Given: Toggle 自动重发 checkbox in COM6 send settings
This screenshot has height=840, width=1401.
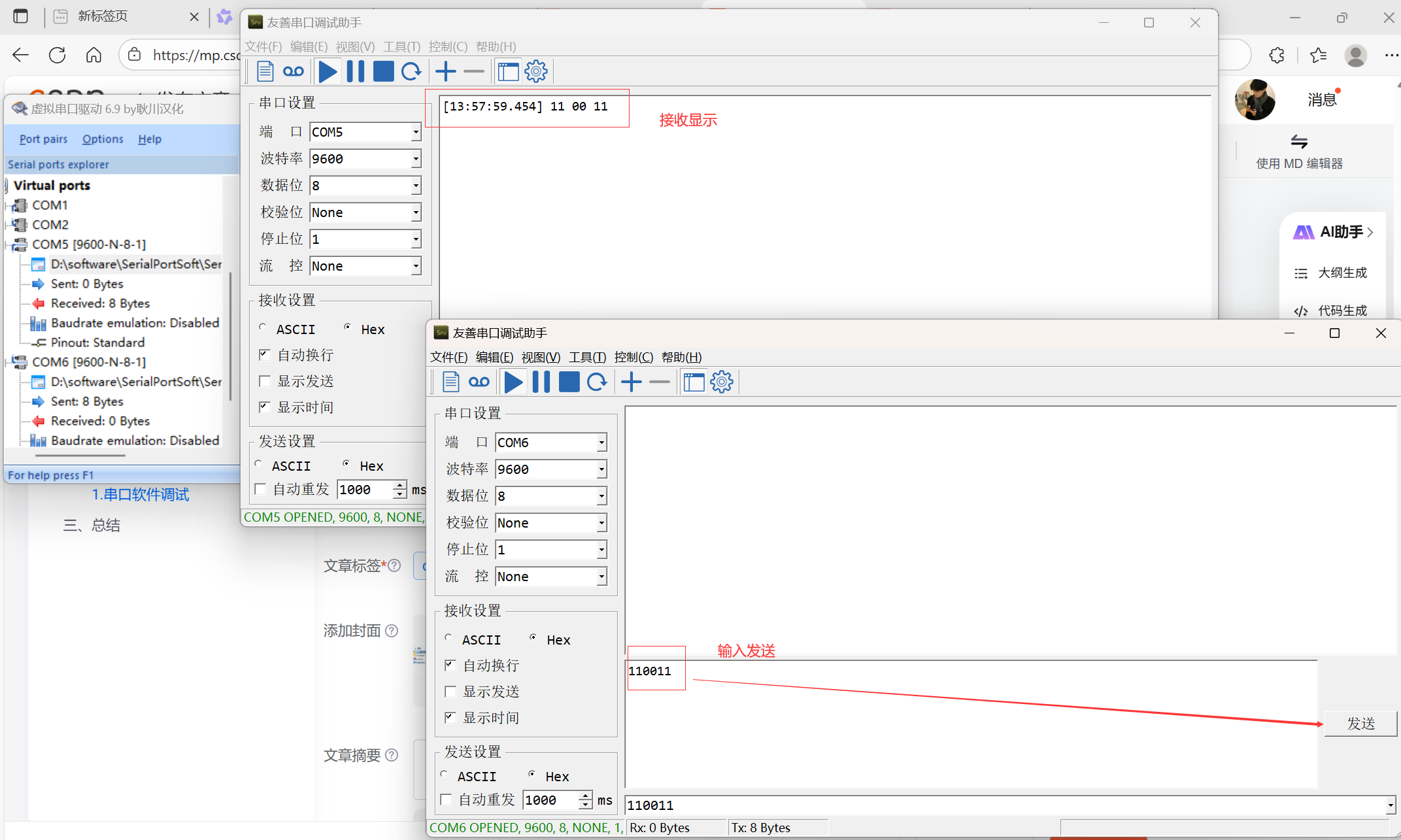Looking at the screenshot, I should click(447, 799).
